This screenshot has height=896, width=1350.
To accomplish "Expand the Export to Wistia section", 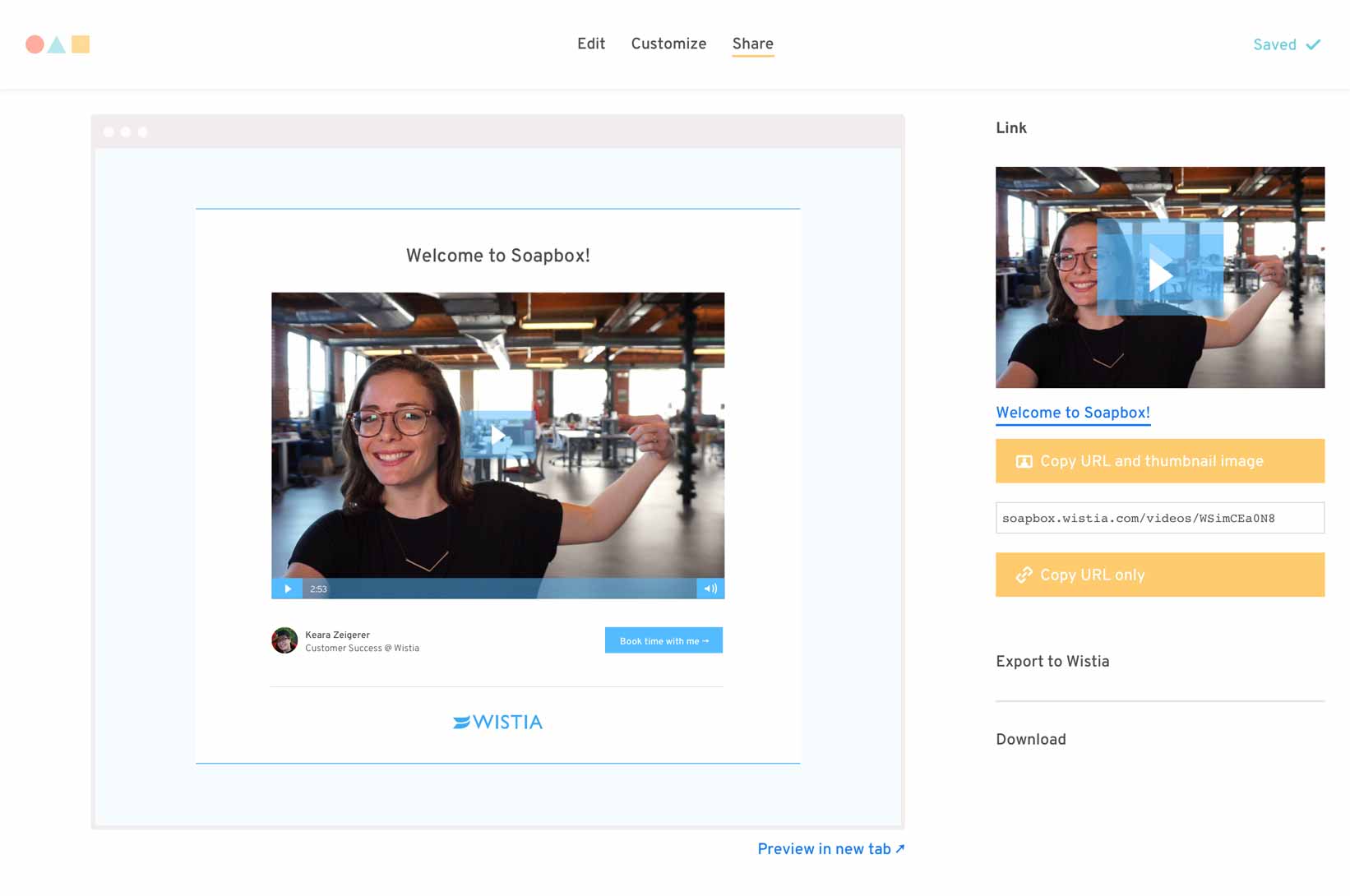I will pos(1052,662).
